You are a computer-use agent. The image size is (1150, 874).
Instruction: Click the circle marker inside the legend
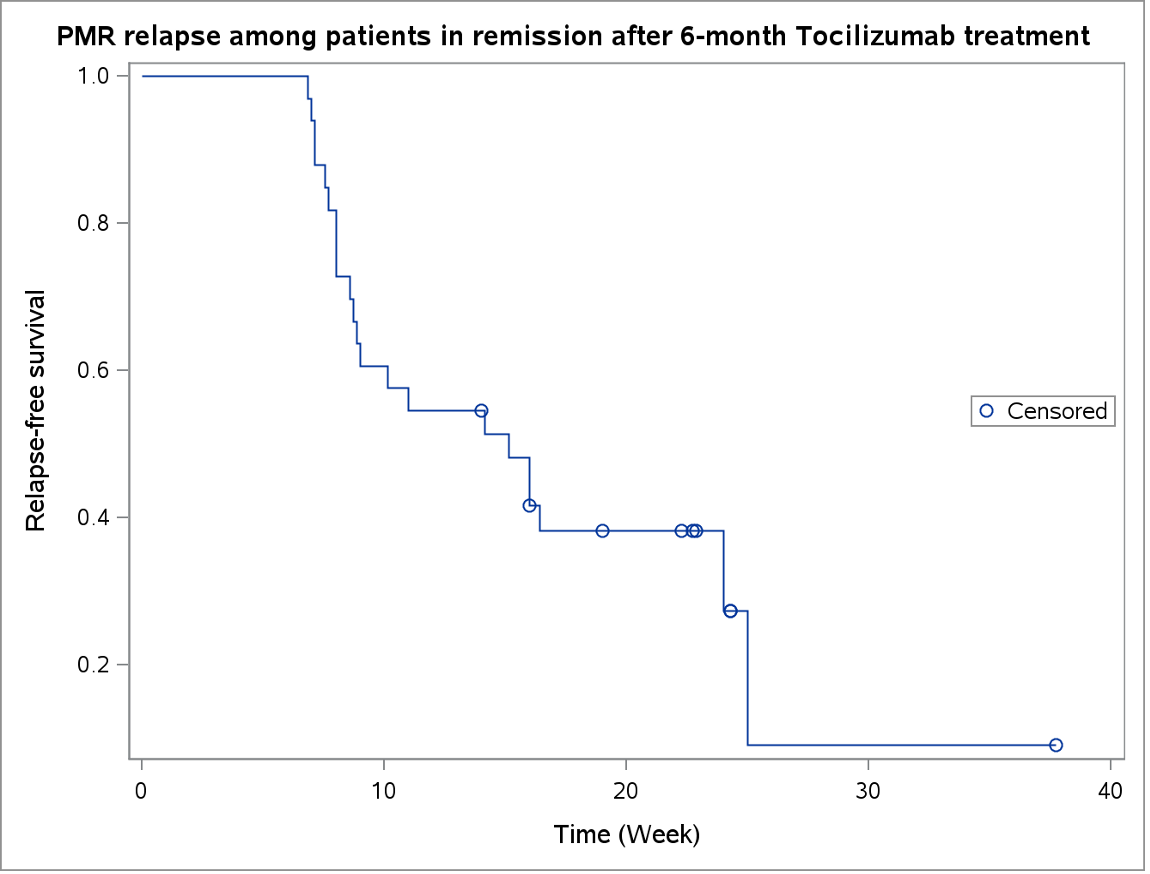(x=988, y=411)
